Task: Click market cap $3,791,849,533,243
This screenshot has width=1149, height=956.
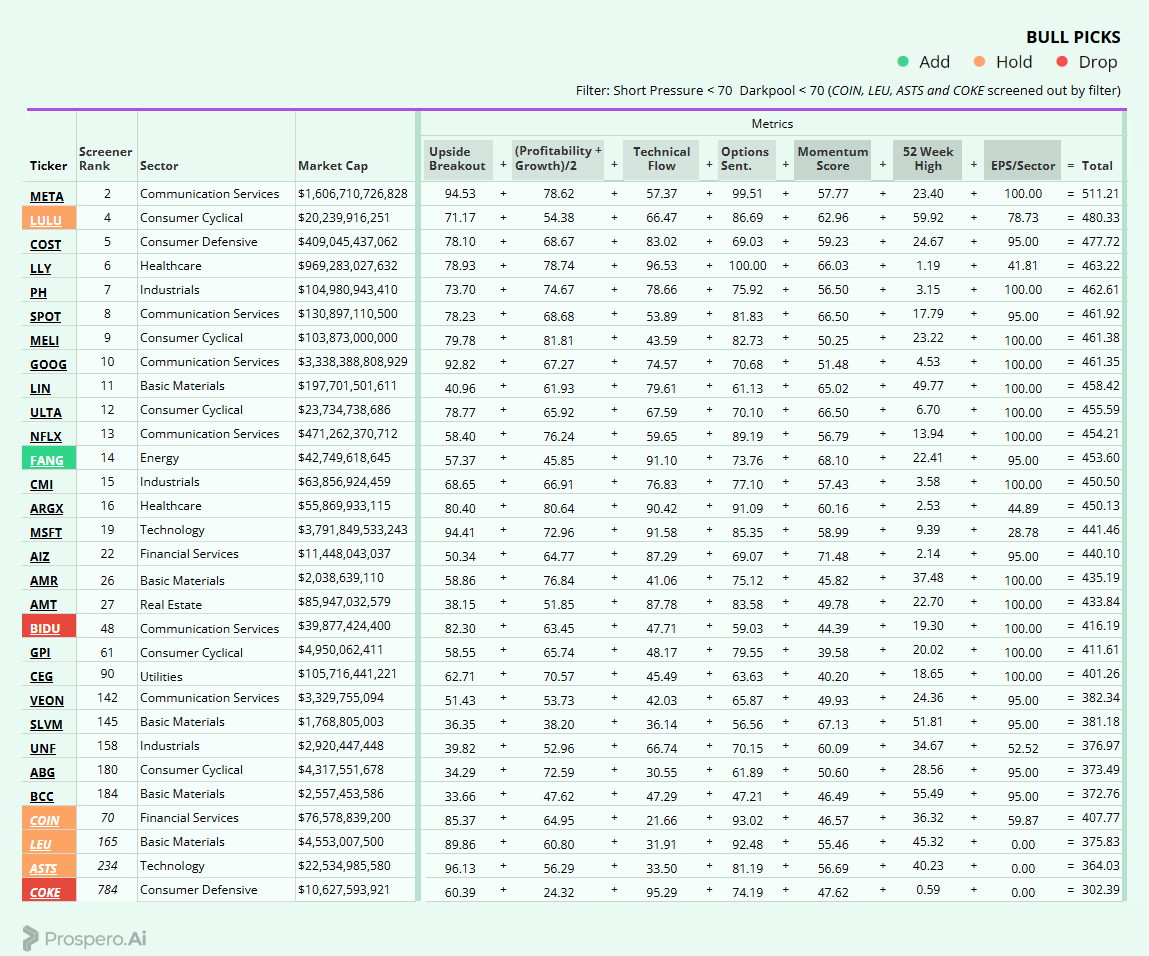Action: [x=352, y=530]
